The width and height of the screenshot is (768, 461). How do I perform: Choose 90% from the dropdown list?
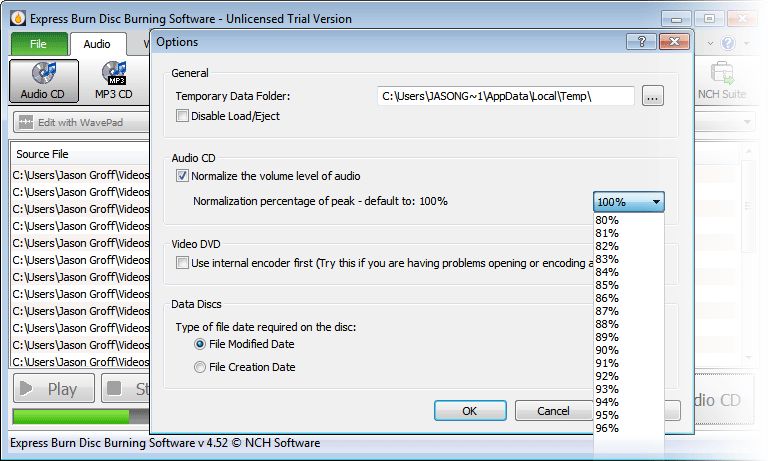607,350
